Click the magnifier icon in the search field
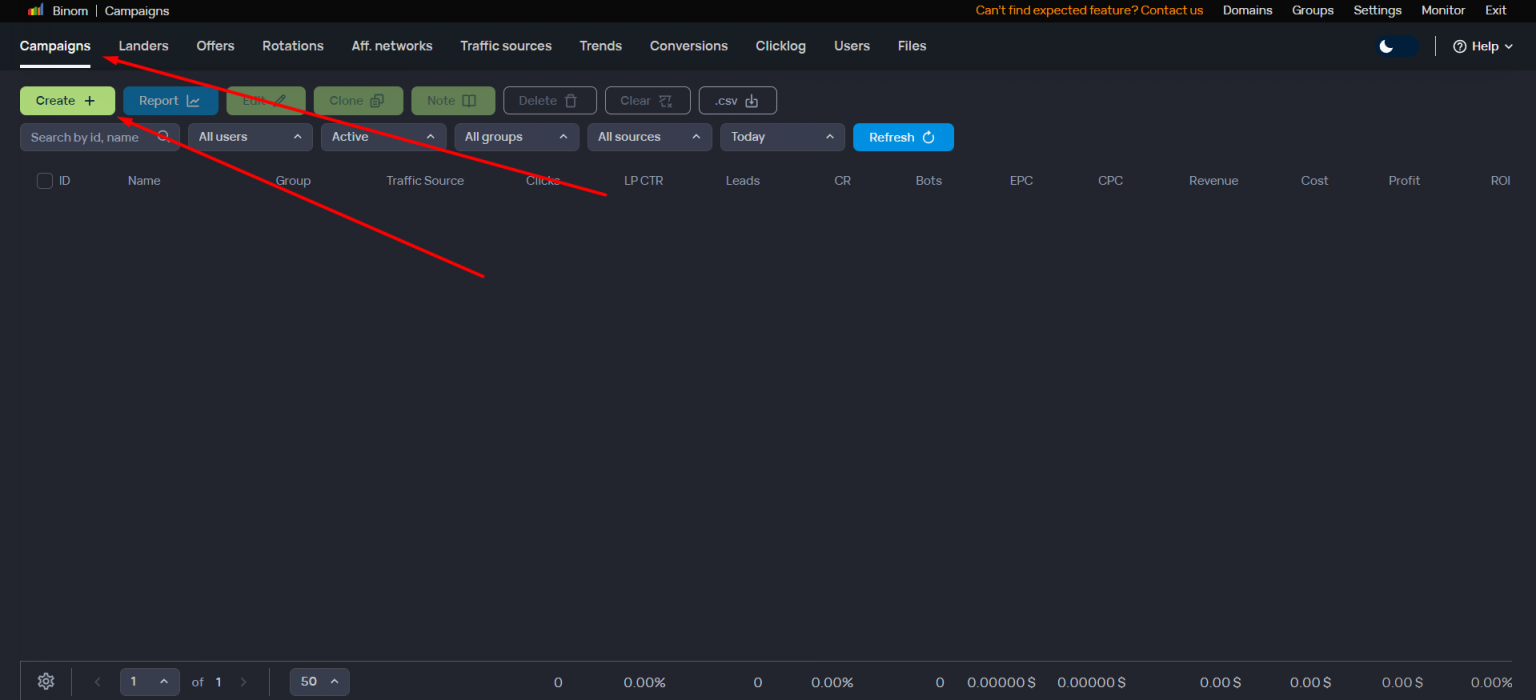This screenshot has height=700, width=1536. (163, 136)
